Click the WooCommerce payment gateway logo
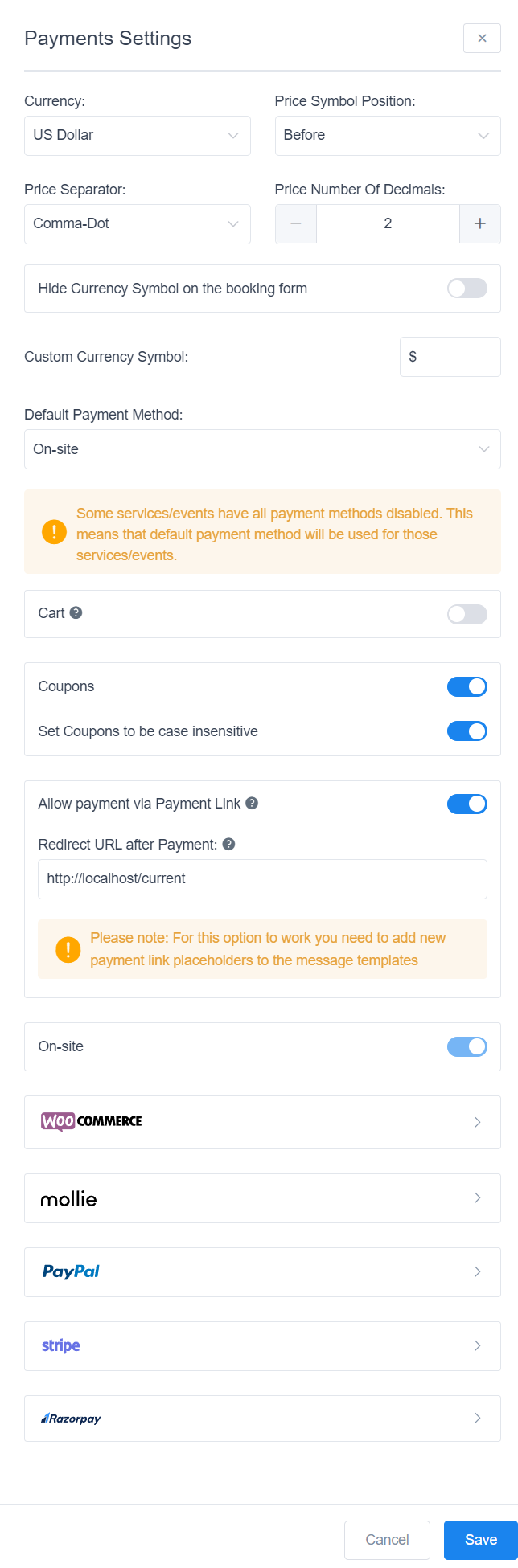Screen dimensions: 518x1568 [x=90, y=1122]
